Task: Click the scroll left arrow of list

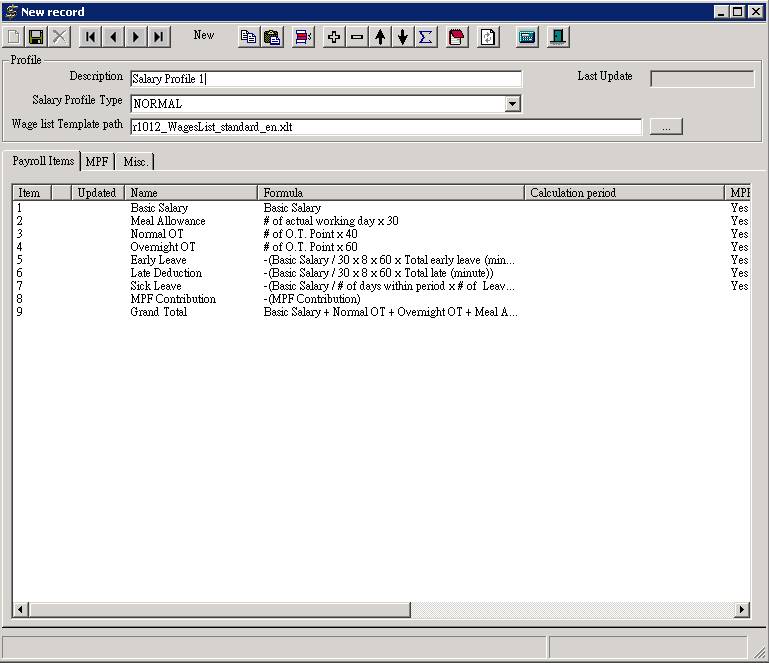Action: pos(20,610)
